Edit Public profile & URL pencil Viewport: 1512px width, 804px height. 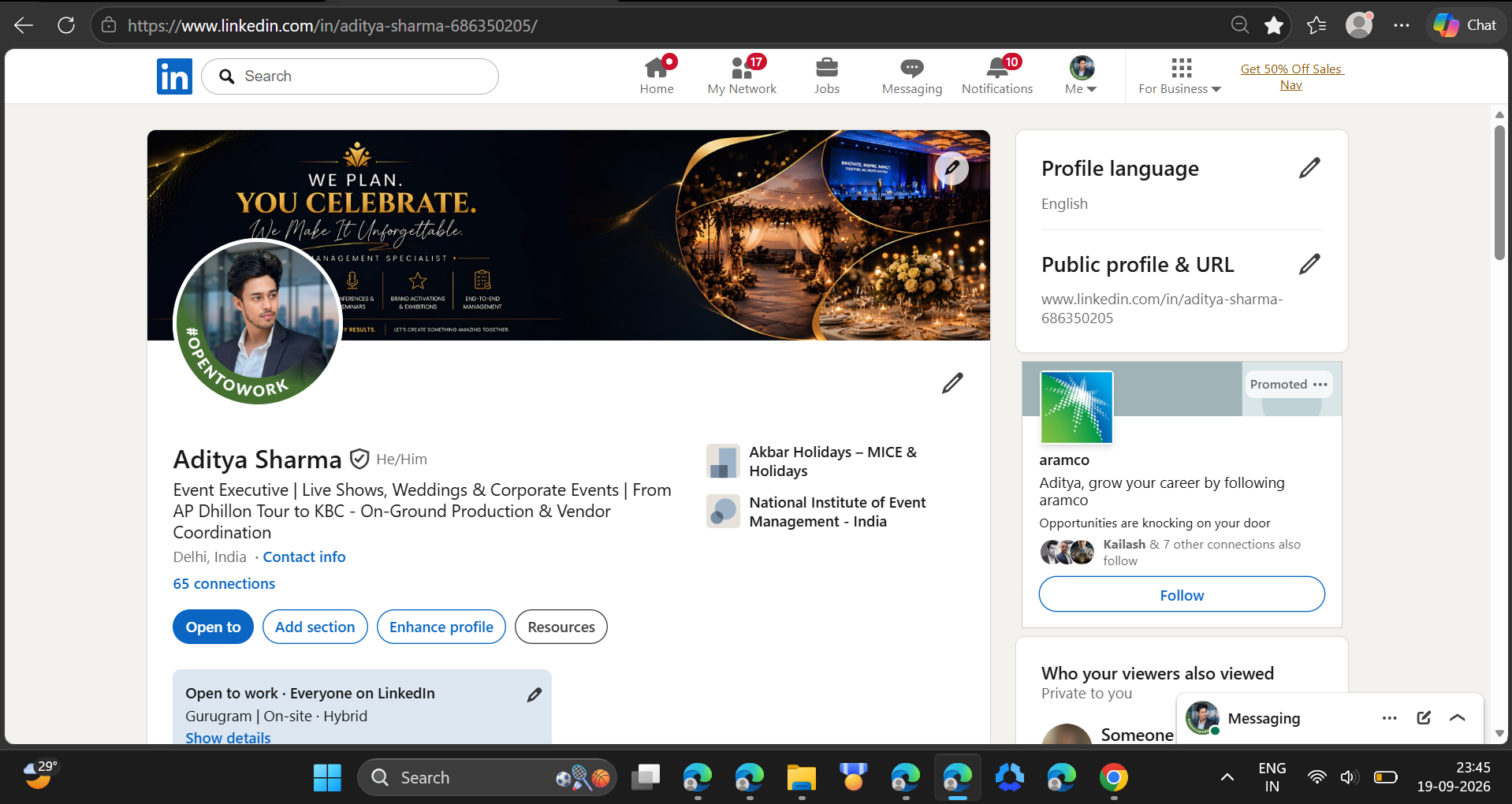click(x=1309, y=264)
